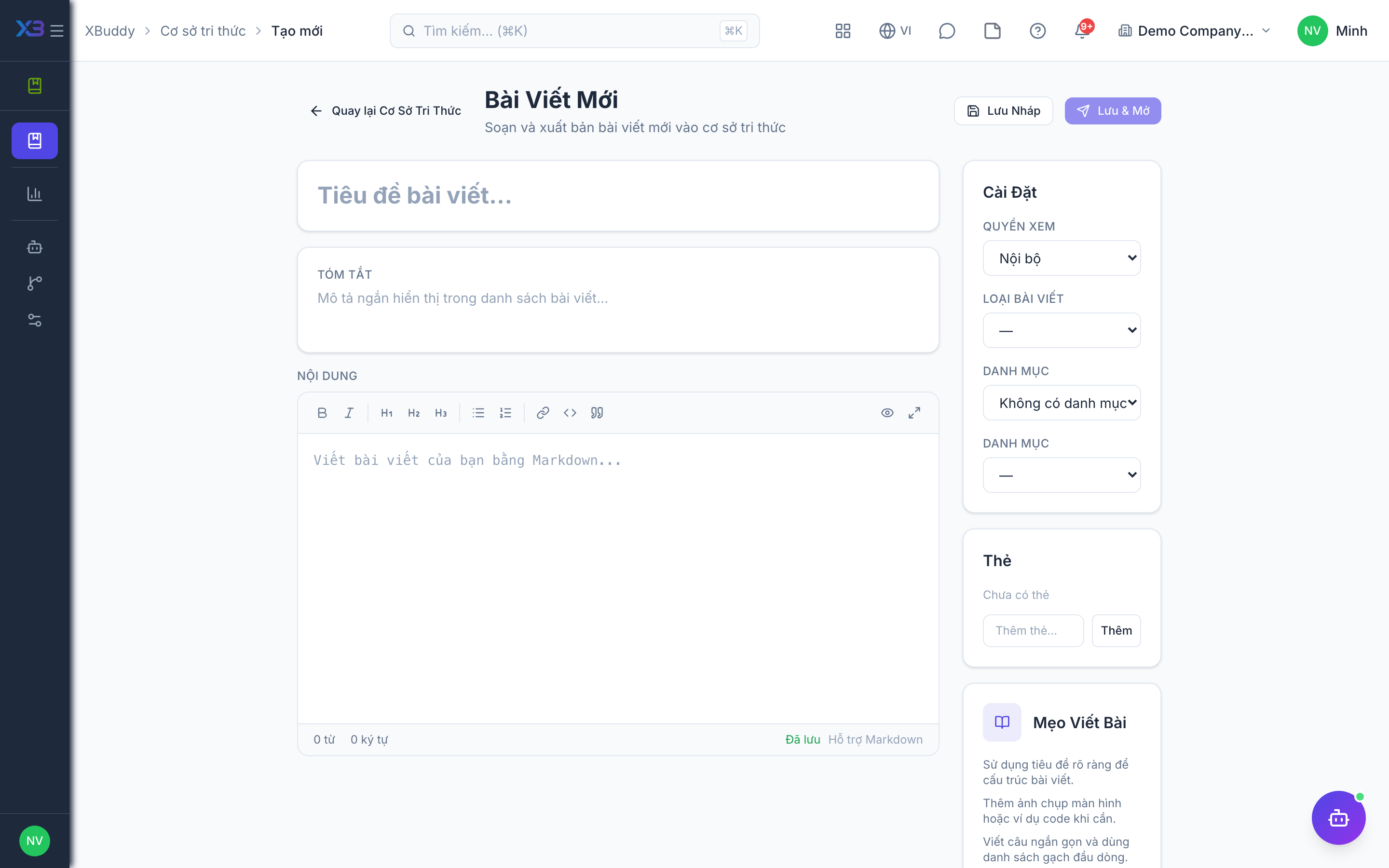Image resolution: width=1389 pixels, height=868 pixels.
Task: Insert numbered list
Action: pyautogui.click(x=505, y=413)
